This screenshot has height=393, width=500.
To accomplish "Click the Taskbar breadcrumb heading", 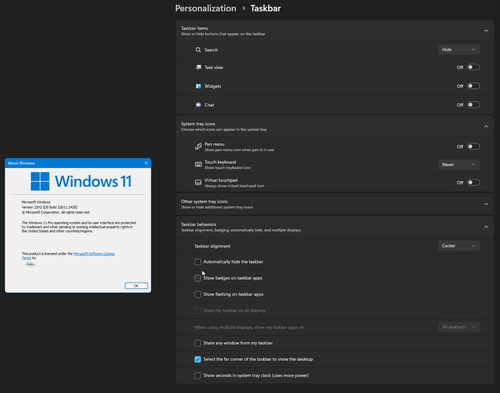I will click(266, 8).
